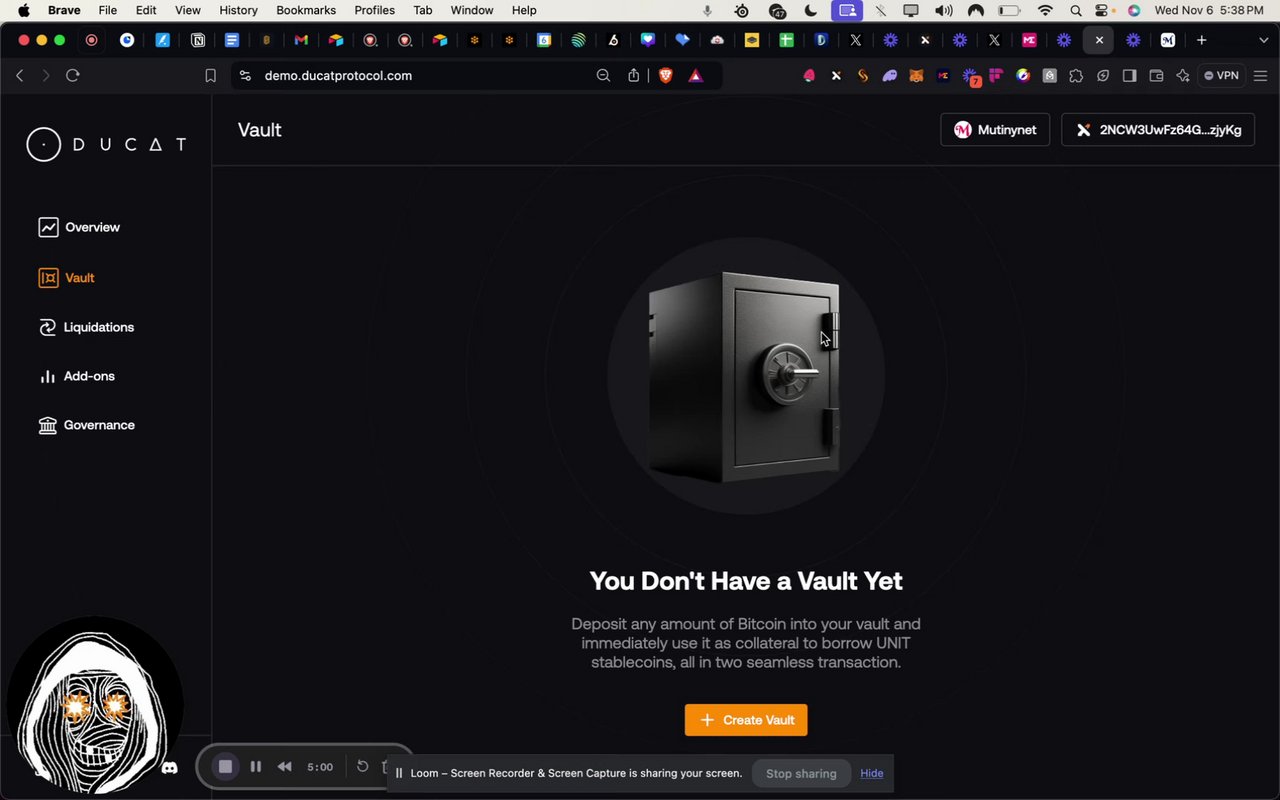Open Spotlight search in menu bar
The width and height of the screenshot is (1280, 800).
pyautogui.click(x=1075, y=10)
